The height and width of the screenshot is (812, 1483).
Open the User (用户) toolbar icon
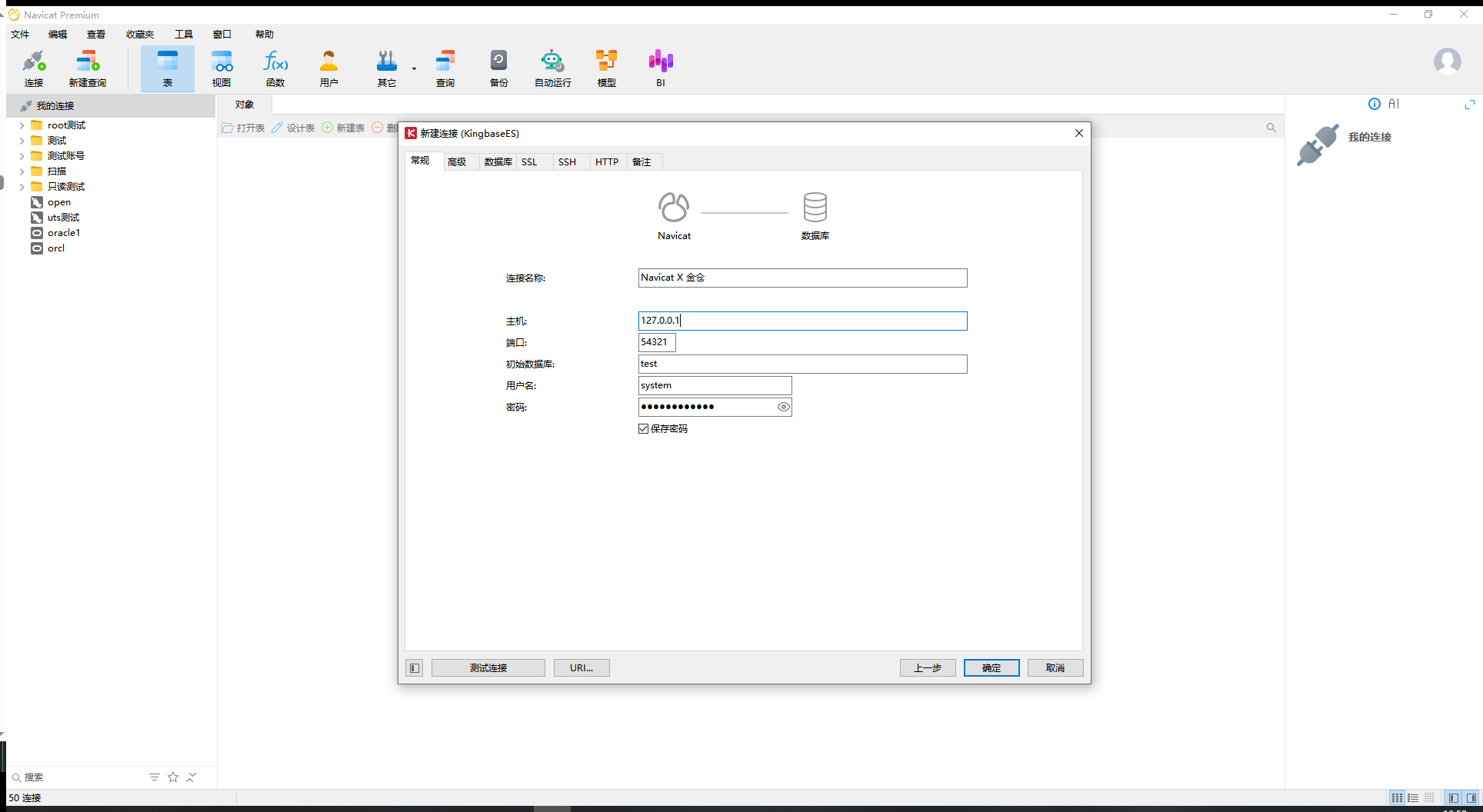click(329, 68)
